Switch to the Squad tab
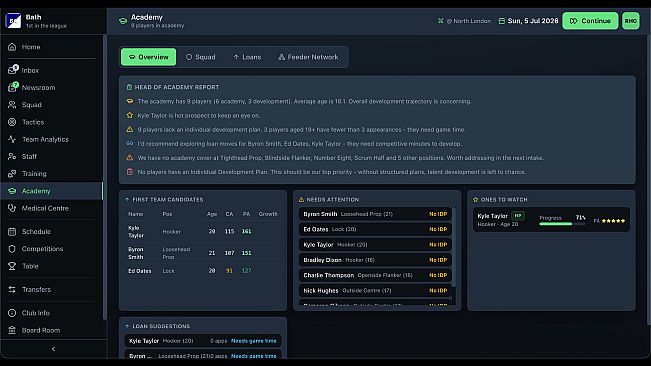The width and height of the screenshot is (651, 366). click(x=201, y=57)
